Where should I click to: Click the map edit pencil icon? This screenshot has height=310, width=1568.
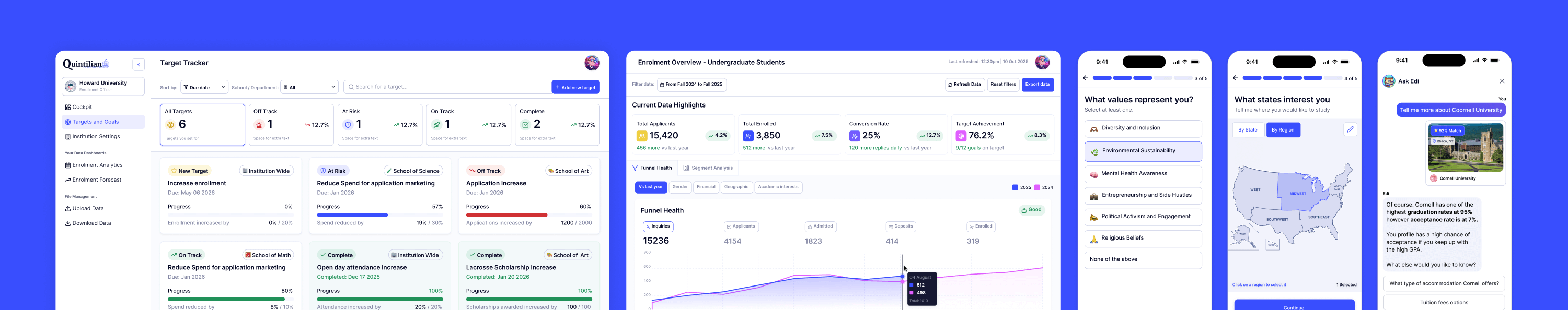1350,129
